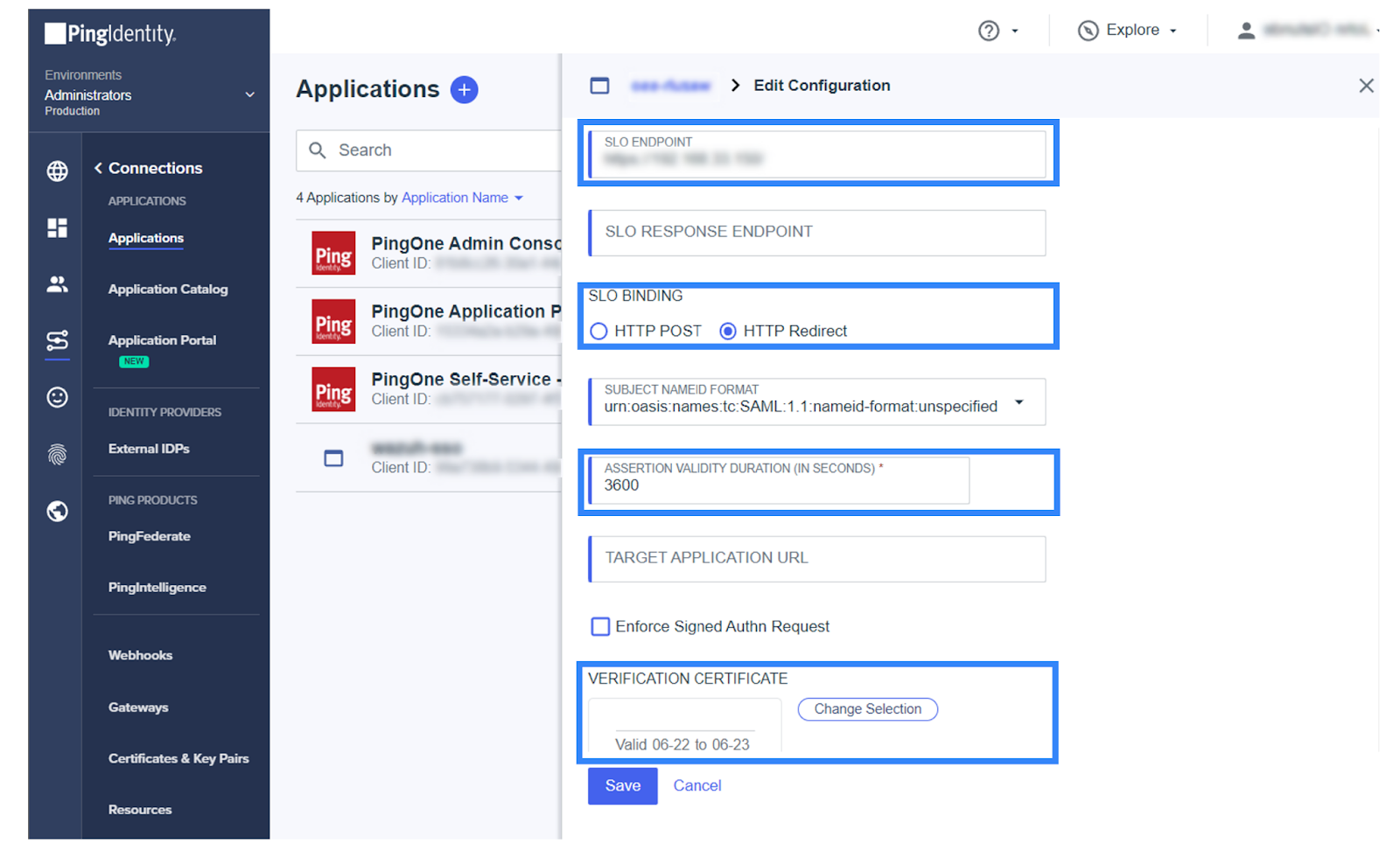Image resolution: width=1400 pixels, height=851 pixels.
Task: Select HTTP POST for SLO binding
Action: coord(598,331)
